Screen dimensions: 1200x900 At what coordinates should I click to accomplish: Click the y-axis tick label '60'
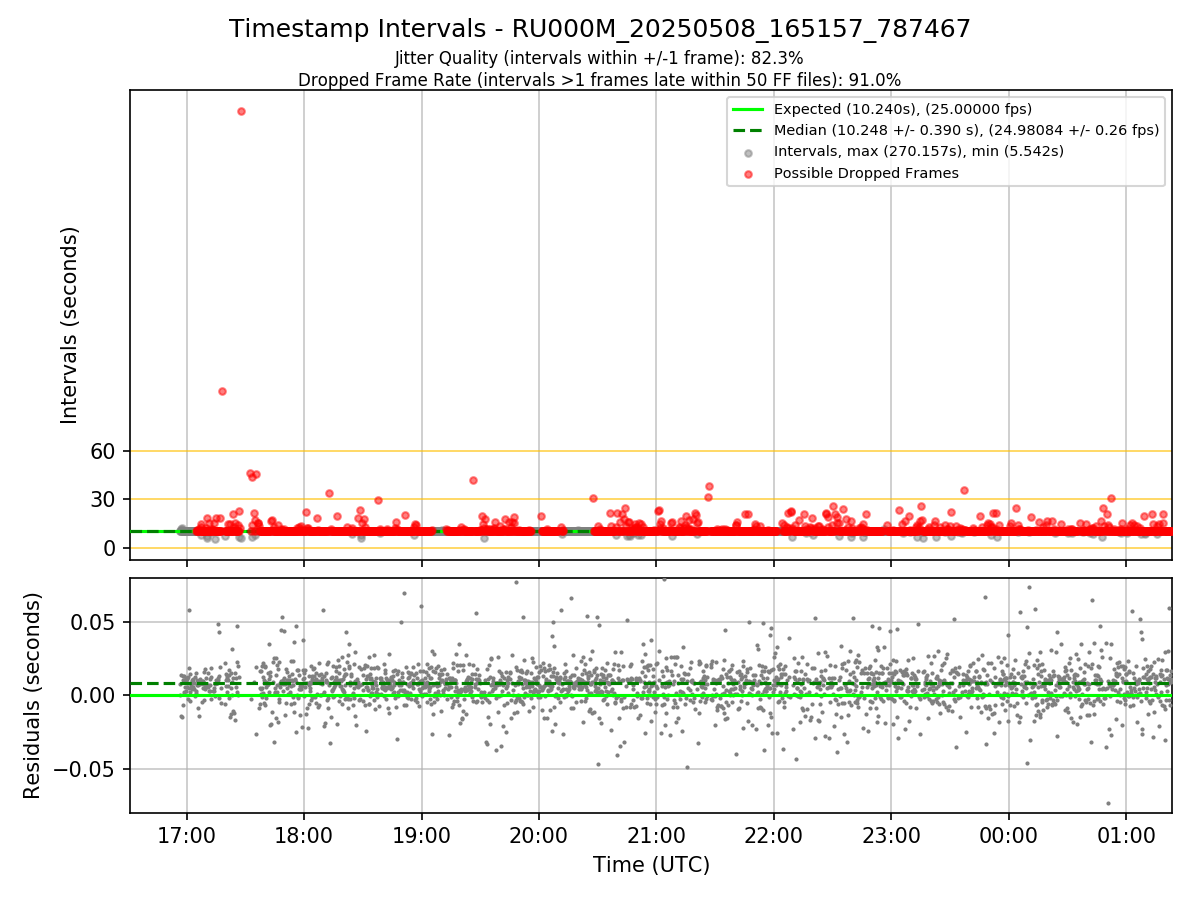pyautogui.click(x=105, y=451)
